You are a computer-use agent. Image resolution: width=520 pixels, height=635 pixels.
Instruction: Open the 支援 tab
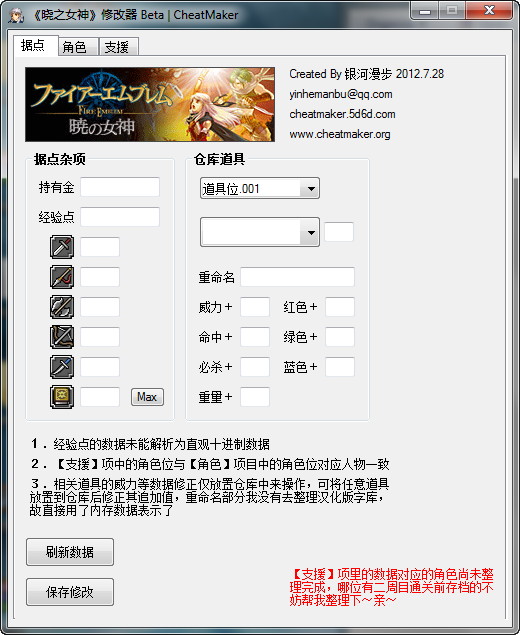pyautogui.click(x=119, y=47)
